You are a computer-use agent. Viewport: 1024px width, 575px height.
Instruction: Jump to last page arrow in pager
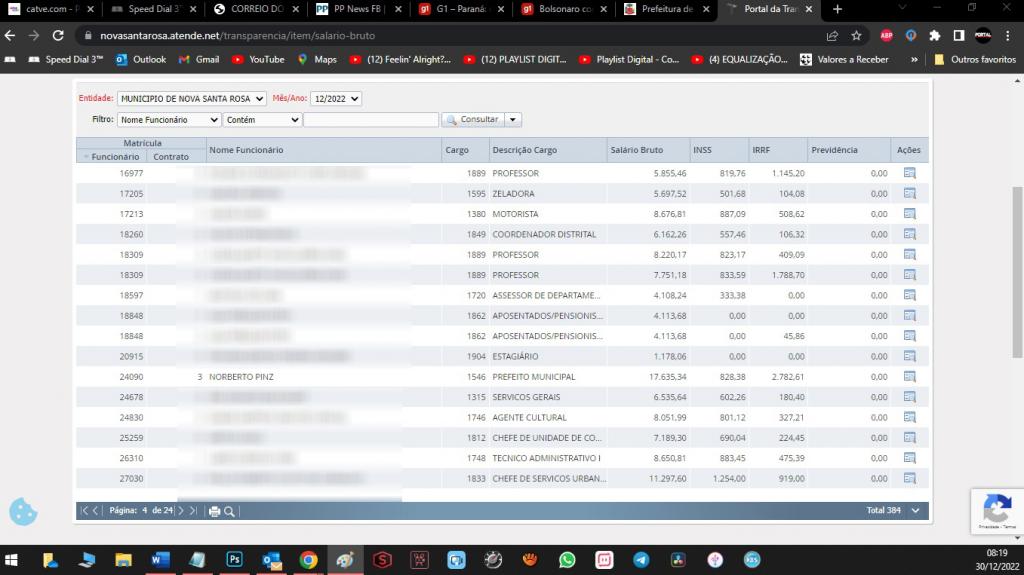coord(193,511)
